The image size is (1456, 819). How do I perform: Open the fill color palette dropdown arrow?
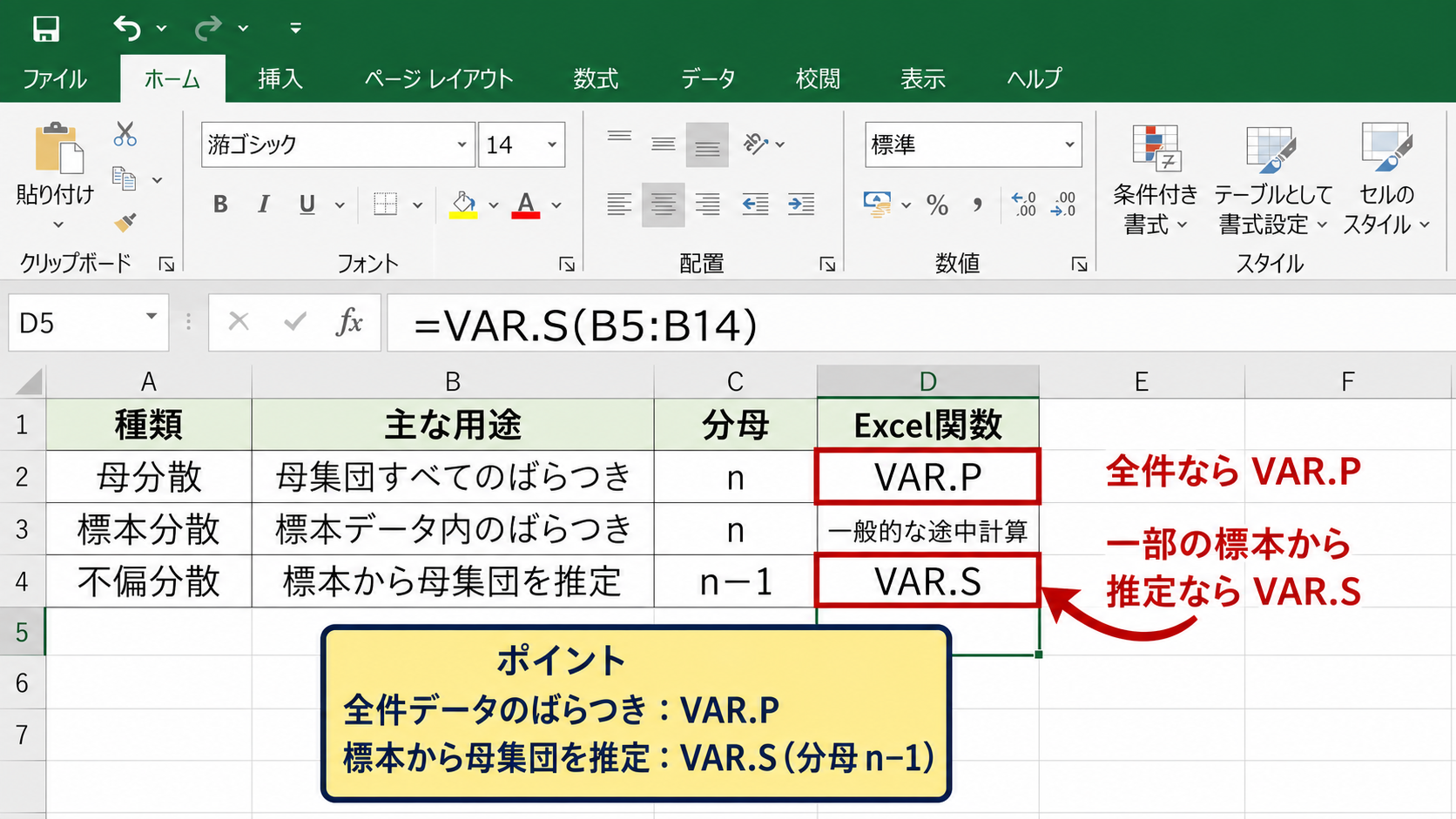(x=494, y=205)
